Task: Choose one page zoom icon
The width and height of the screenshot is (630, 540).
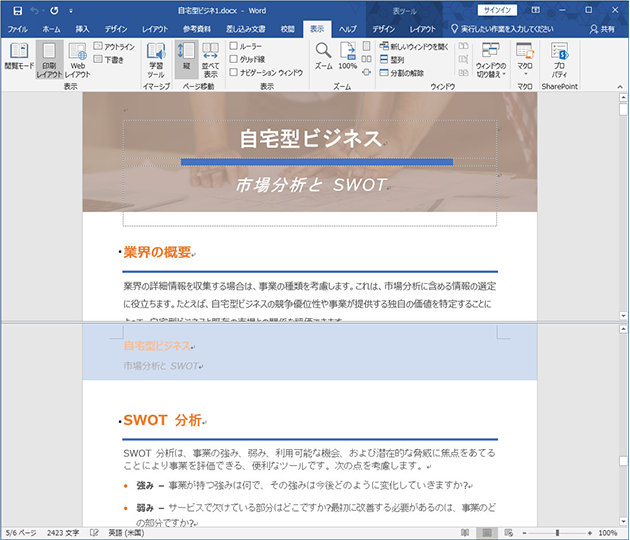Action: pyautogui.click(x=366, y=46)
